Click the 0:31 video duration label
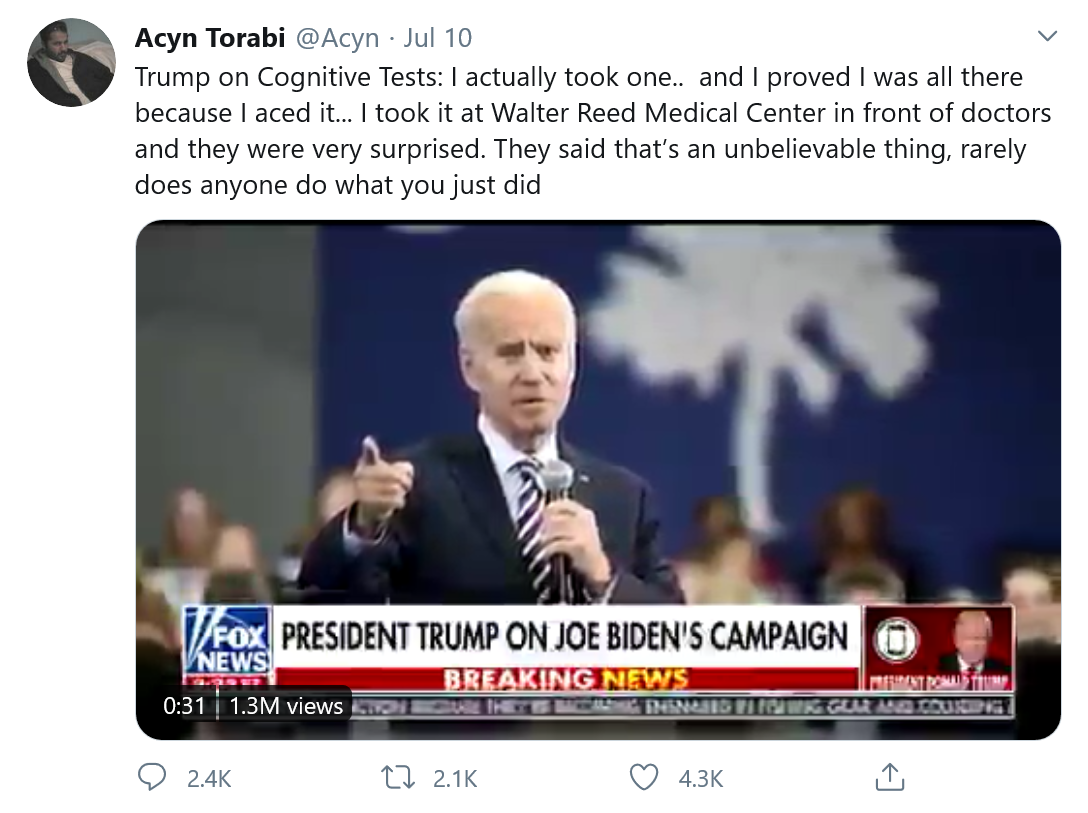Screen dimensions: 1088x813 [184, 705]
